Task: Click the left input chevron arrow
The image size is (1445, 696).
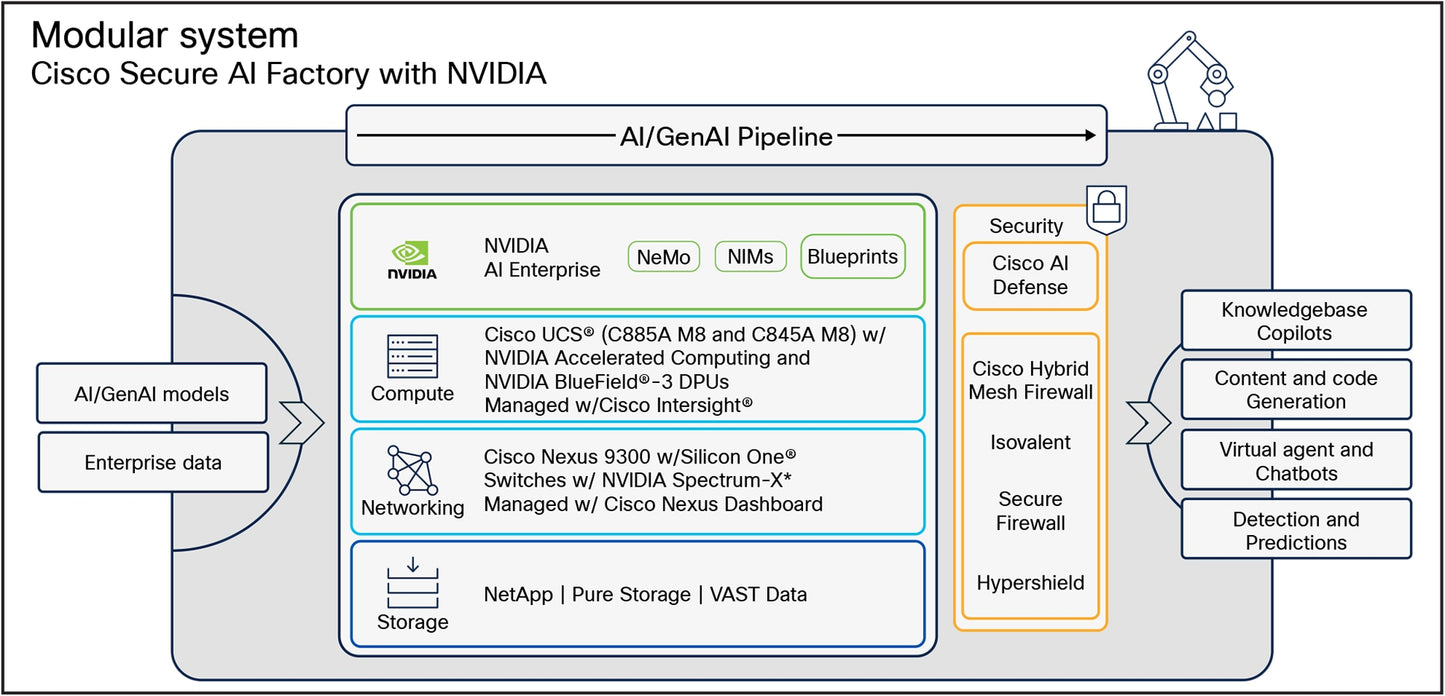Action: click(302, 424)
